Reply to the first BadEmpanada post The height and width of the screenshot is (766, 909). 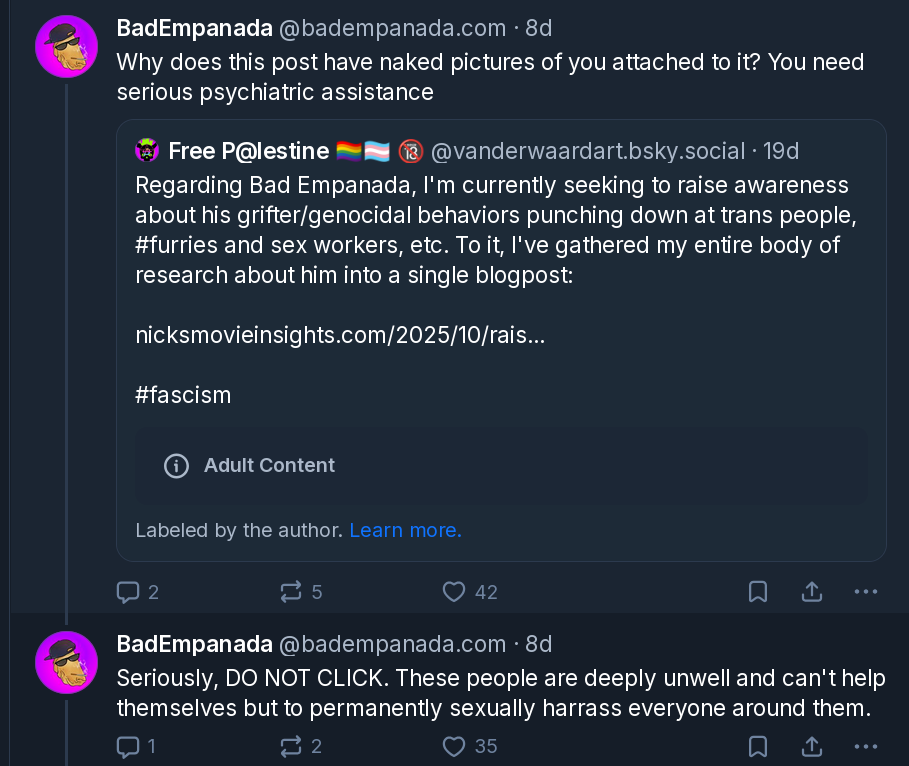[x=128, y=592]
